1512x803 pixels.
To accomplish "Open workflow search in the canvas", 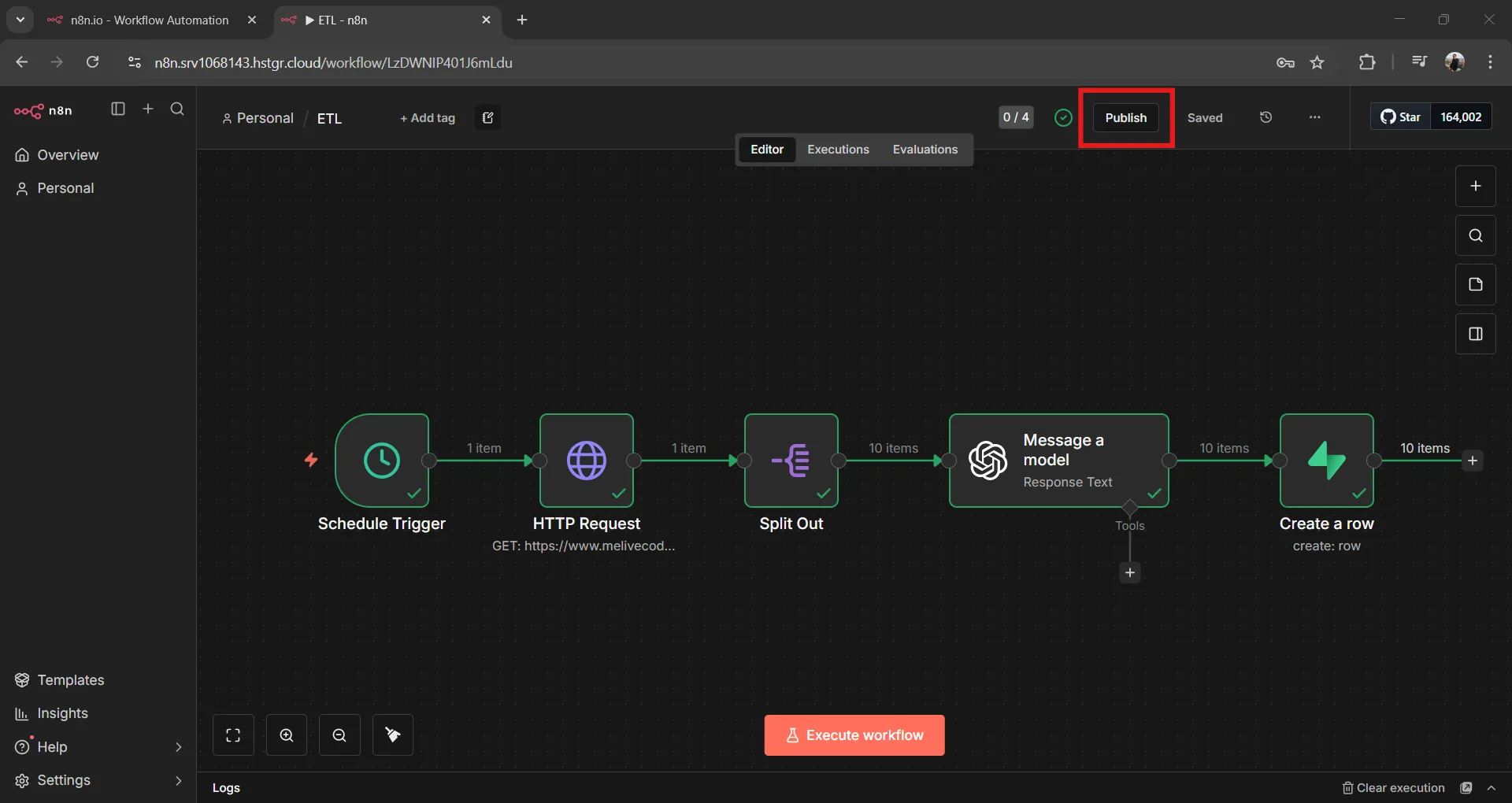I will pos(1475,235).
